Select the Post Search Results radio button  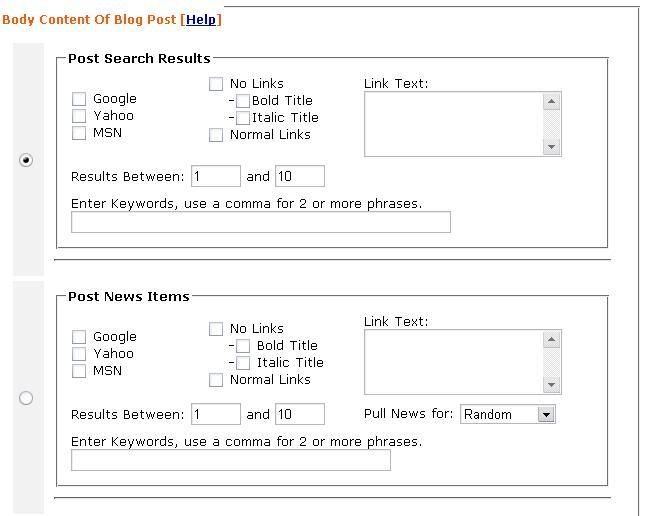pyautogui.click(x=26, y=160)
